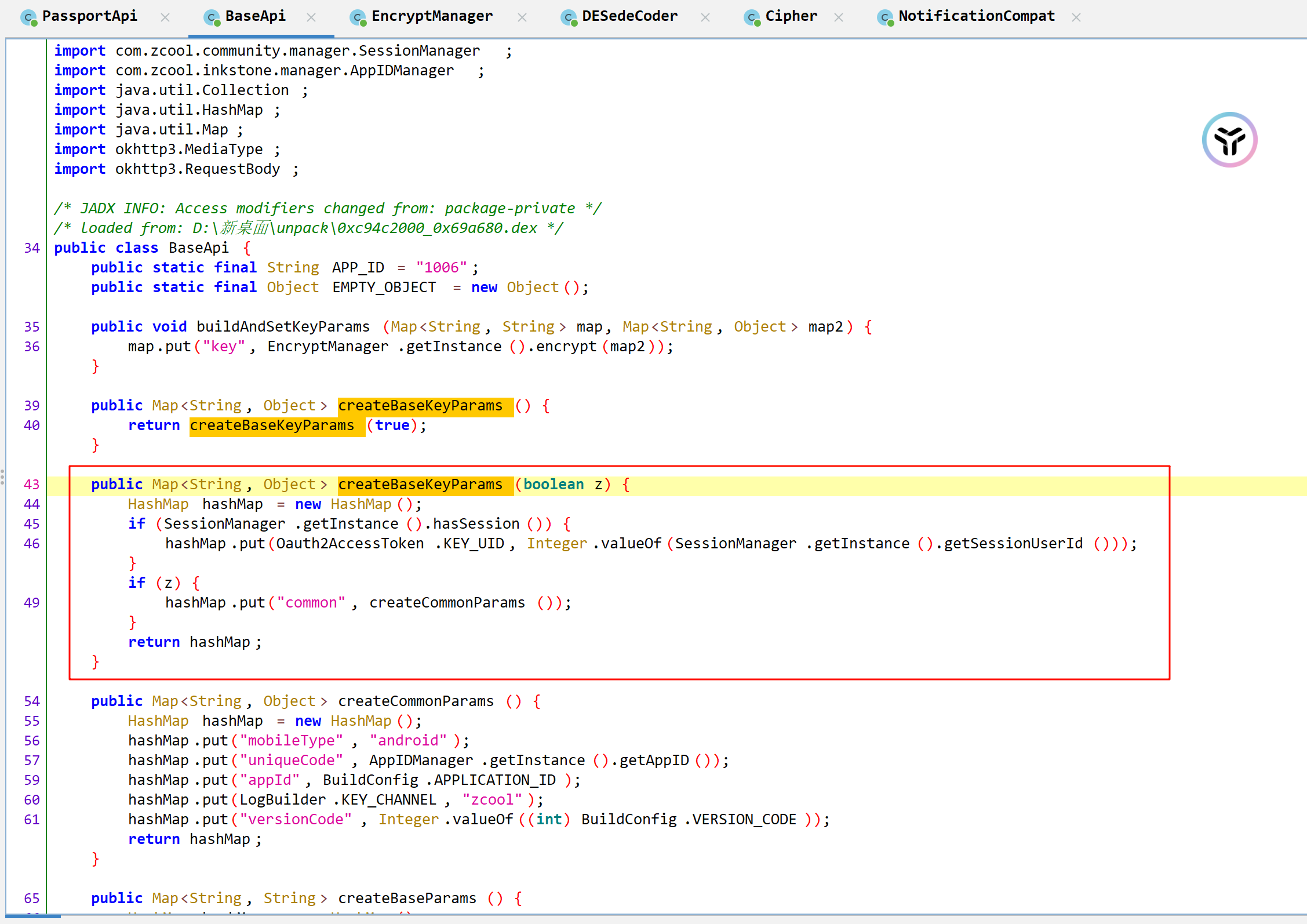This screenshot has width=1307, height=924.
Task: Open the DESedeCoder tab
Action: pos(629,16)
